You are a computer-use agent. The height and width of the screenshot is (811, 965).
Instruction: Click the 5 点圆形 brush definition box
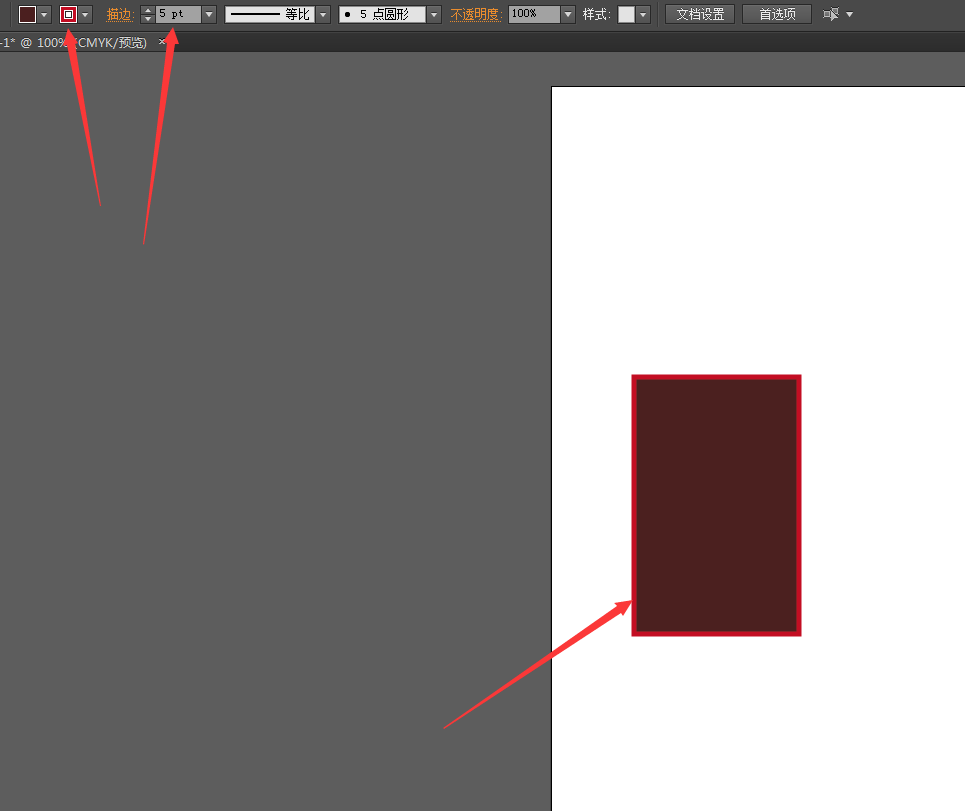click(382, 14)
